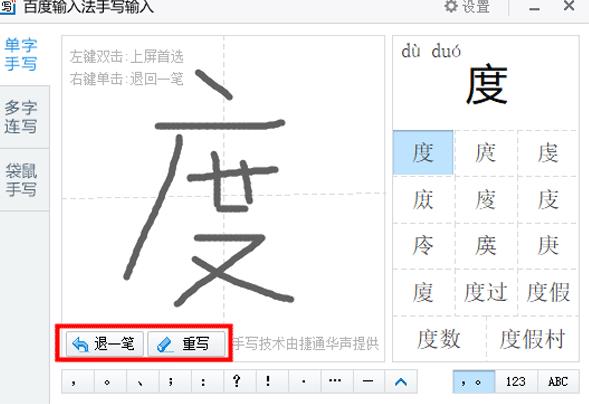Screen dimensions: 589x404
Task: Click the pinyin reading dù
Action: click(411, 51)
